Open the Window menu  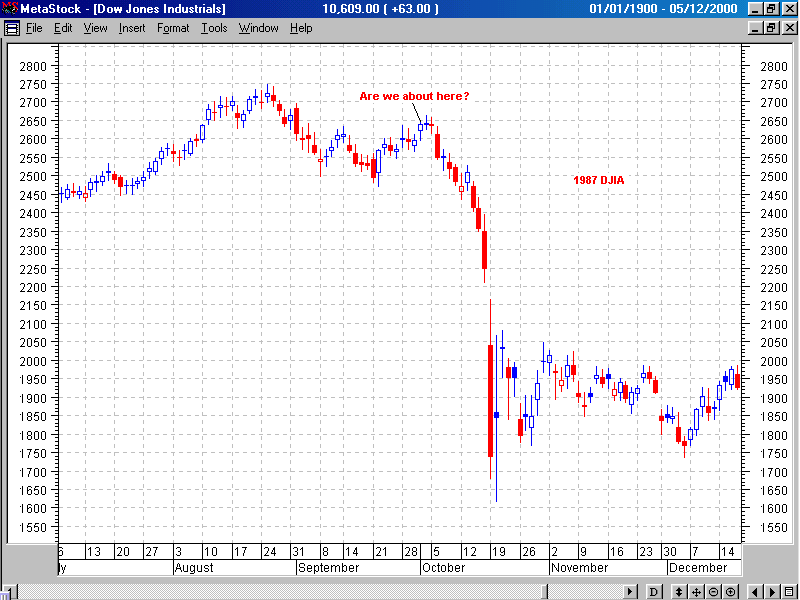tap(259, 28)
